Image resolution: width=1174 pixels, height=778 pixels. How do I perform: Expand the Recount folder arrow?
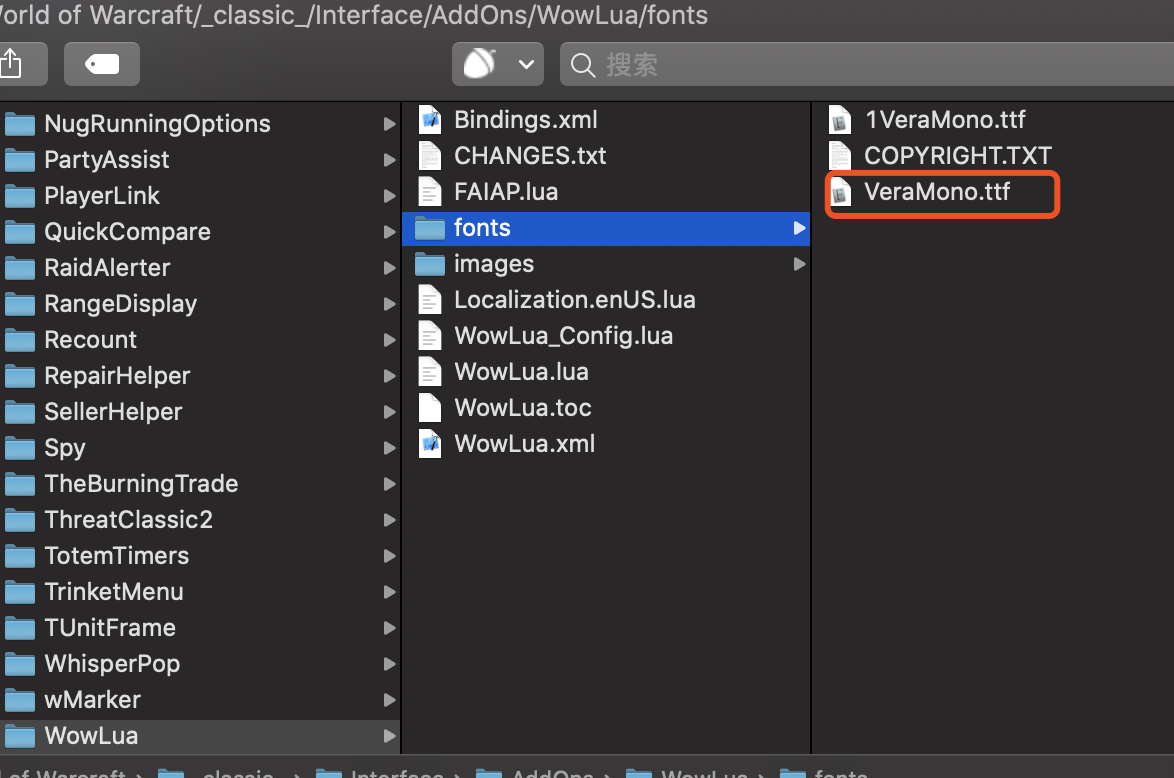click(389, 340)
